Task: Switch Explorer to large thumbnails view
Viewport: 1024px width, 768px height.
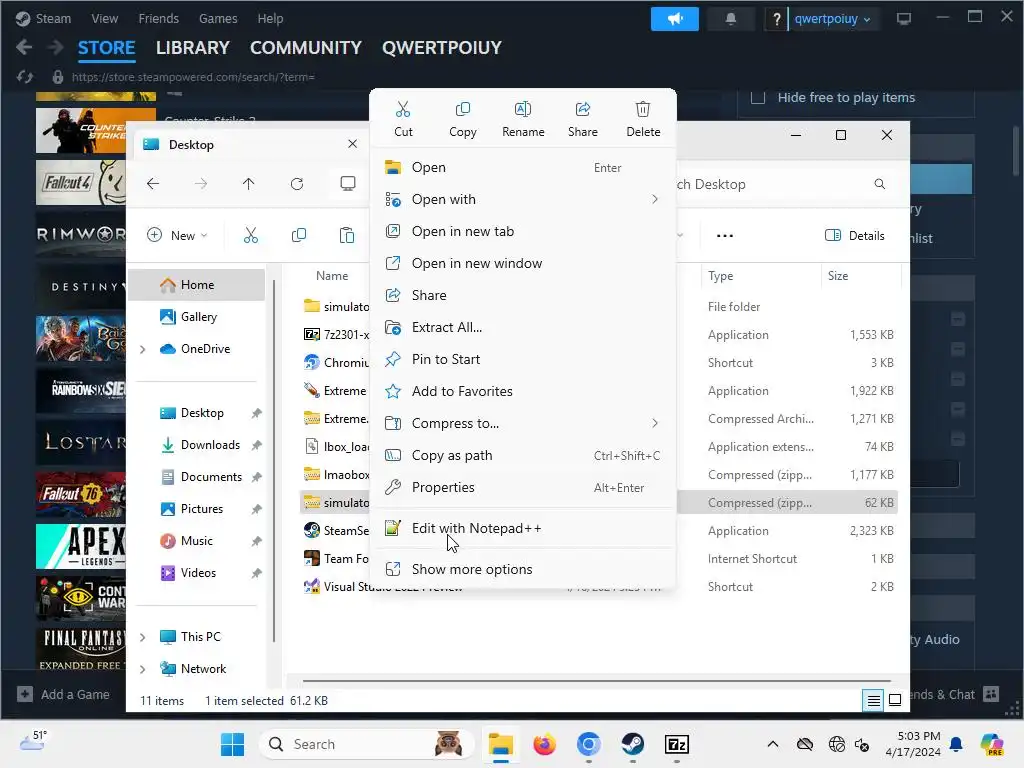Action: [x=895, y=700]
